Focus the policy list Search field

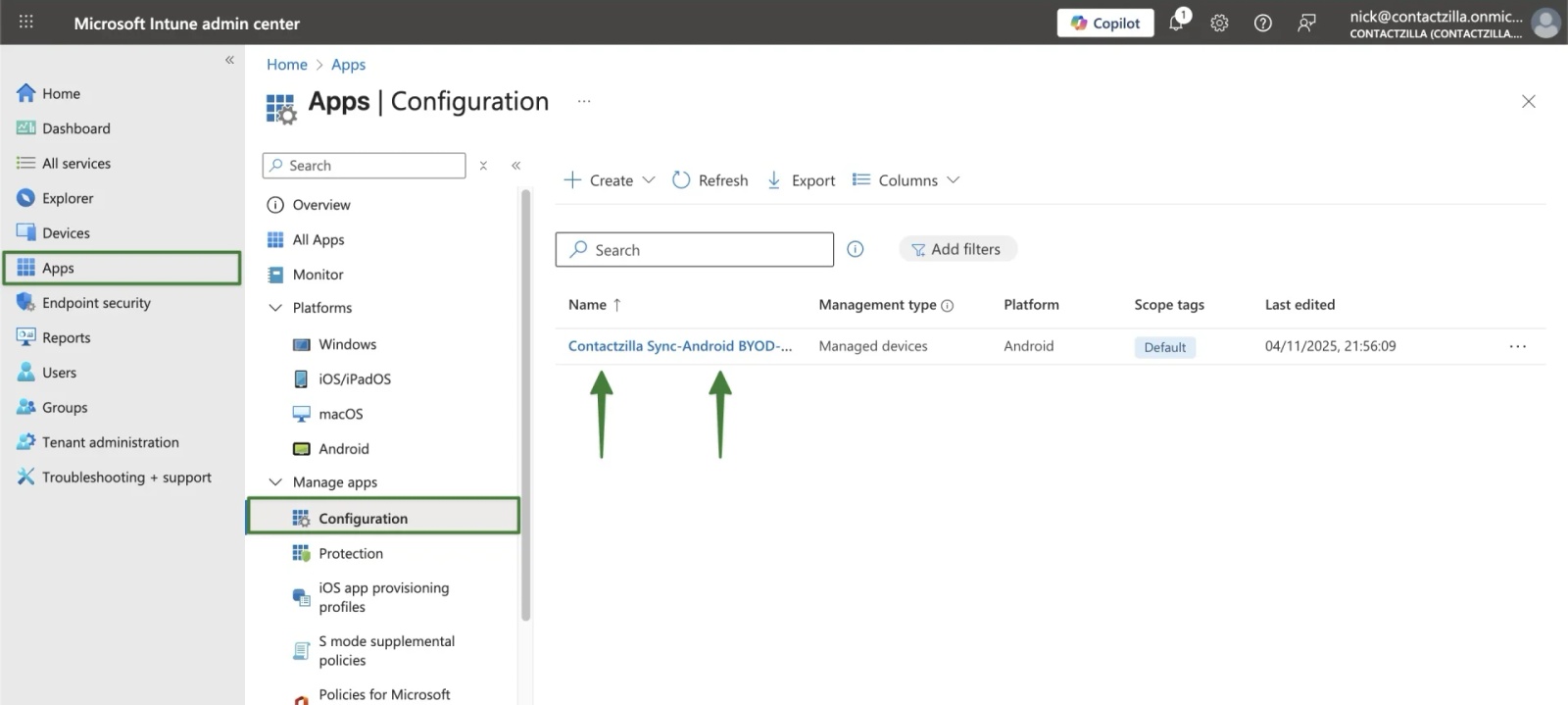[x=695, y=250]
